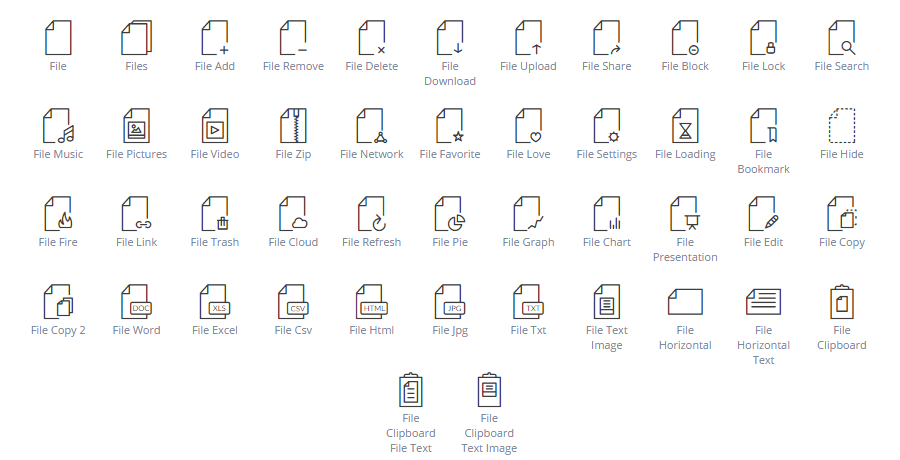Select the File Settings gear icon

606,126
